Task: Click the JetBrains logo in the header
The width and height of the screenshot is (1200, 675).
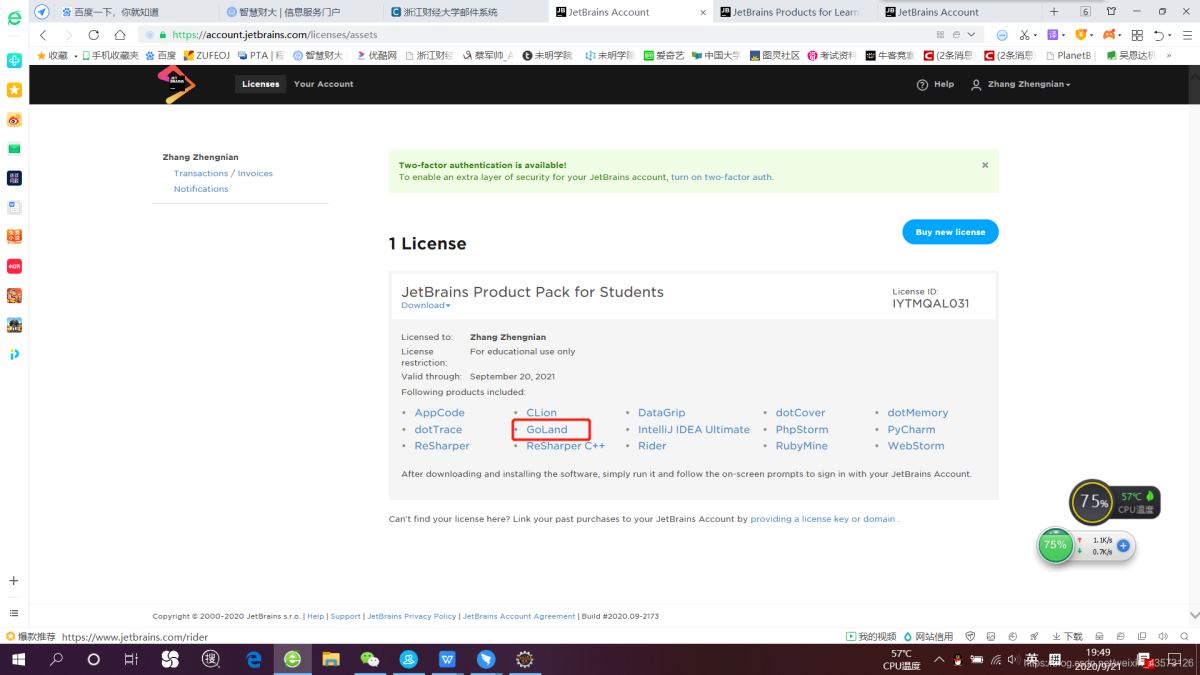Action: pos(176,85)
